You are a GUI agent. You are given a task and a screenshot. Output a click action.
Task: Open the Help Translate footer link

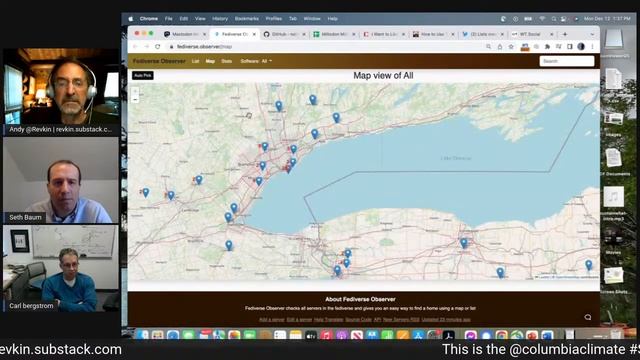coord(328,320)
